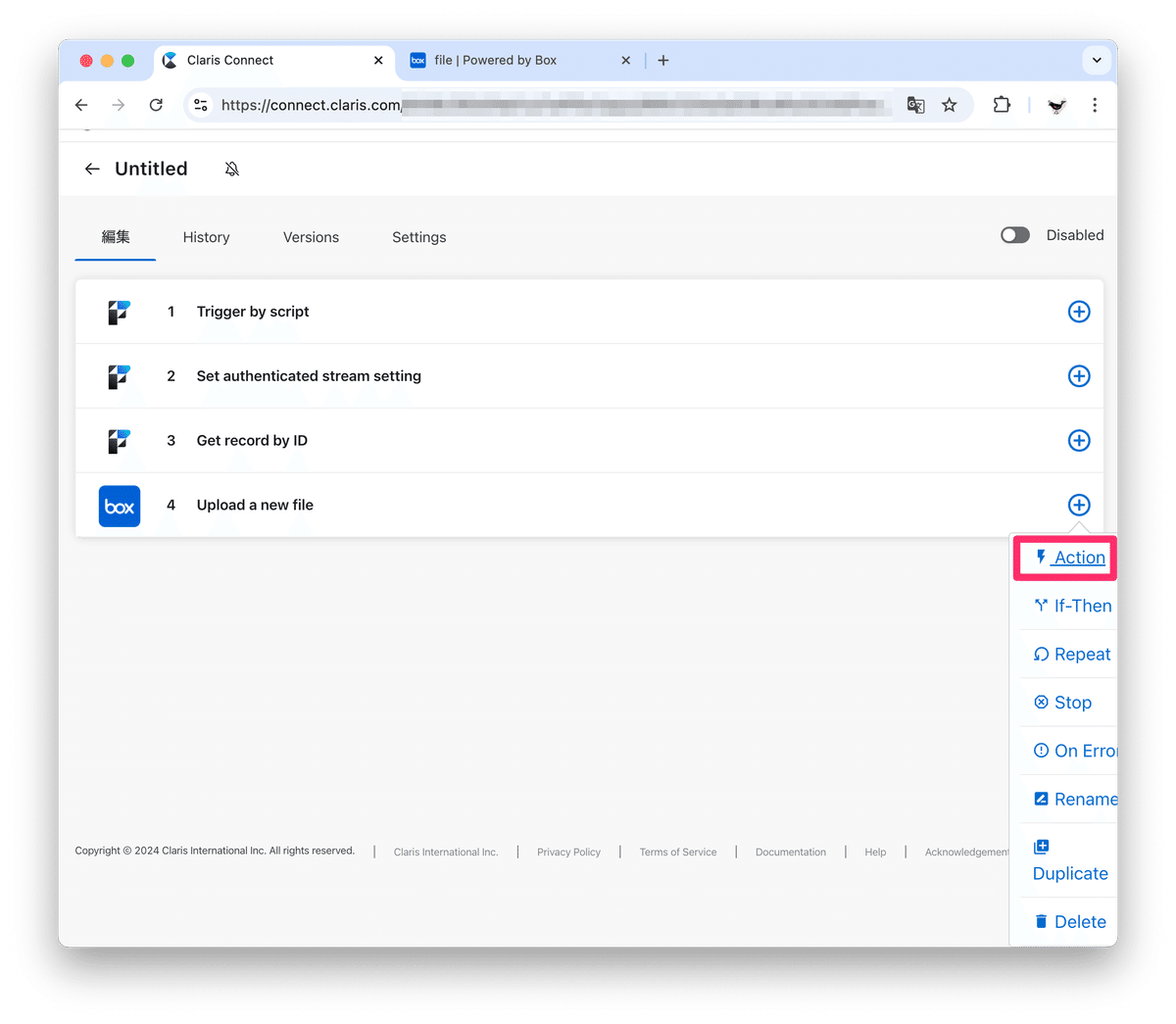Click the back arrow beside Untitled
1176x1024 pixels.
pyautogui.click(x=91, y=169)
